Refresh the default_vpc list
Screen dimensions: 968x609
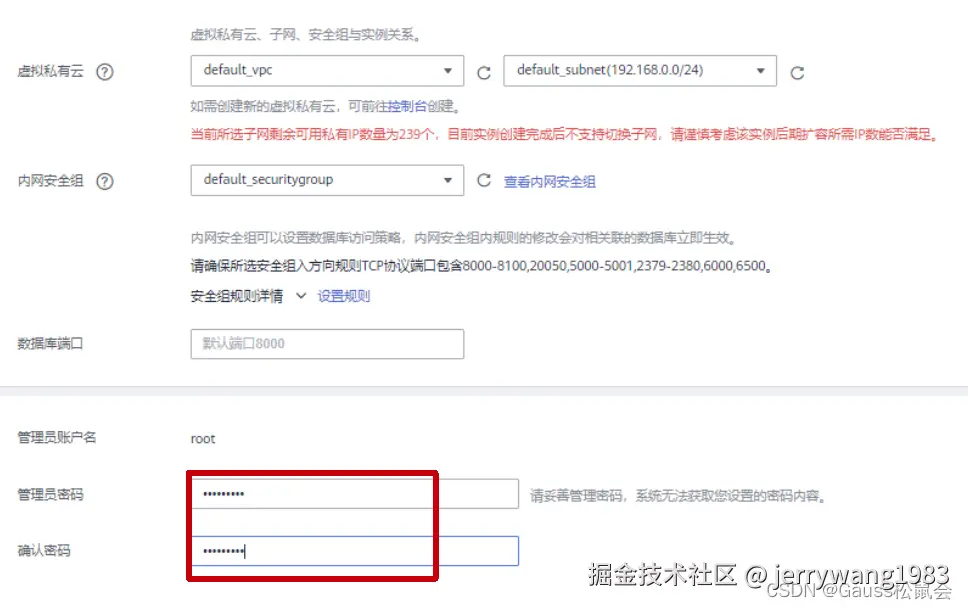click(484, 71)
